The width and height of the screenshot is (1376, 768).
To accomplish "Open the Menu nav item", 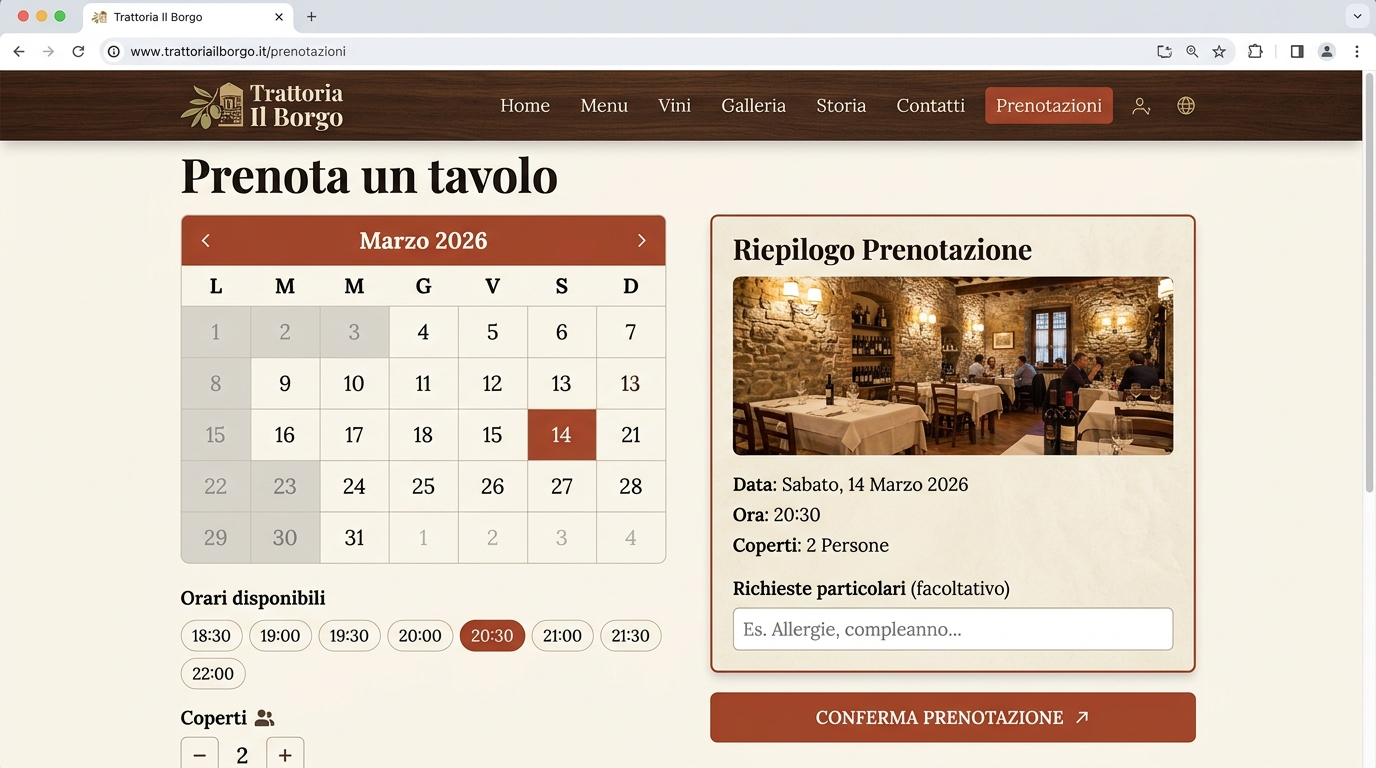I will (604, 106).
